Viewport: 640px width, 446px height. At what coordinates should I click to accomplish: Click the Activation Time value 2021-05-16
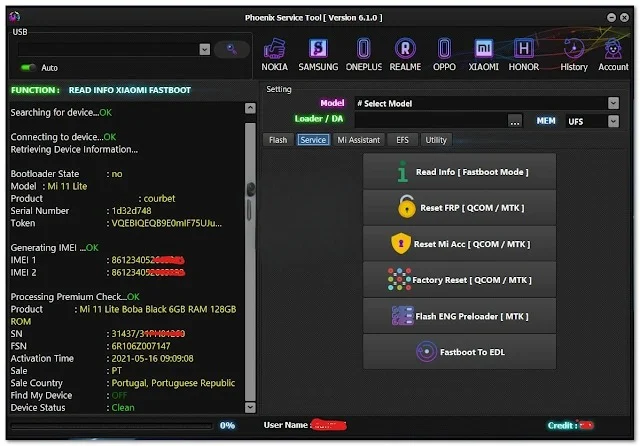point(152,358)
